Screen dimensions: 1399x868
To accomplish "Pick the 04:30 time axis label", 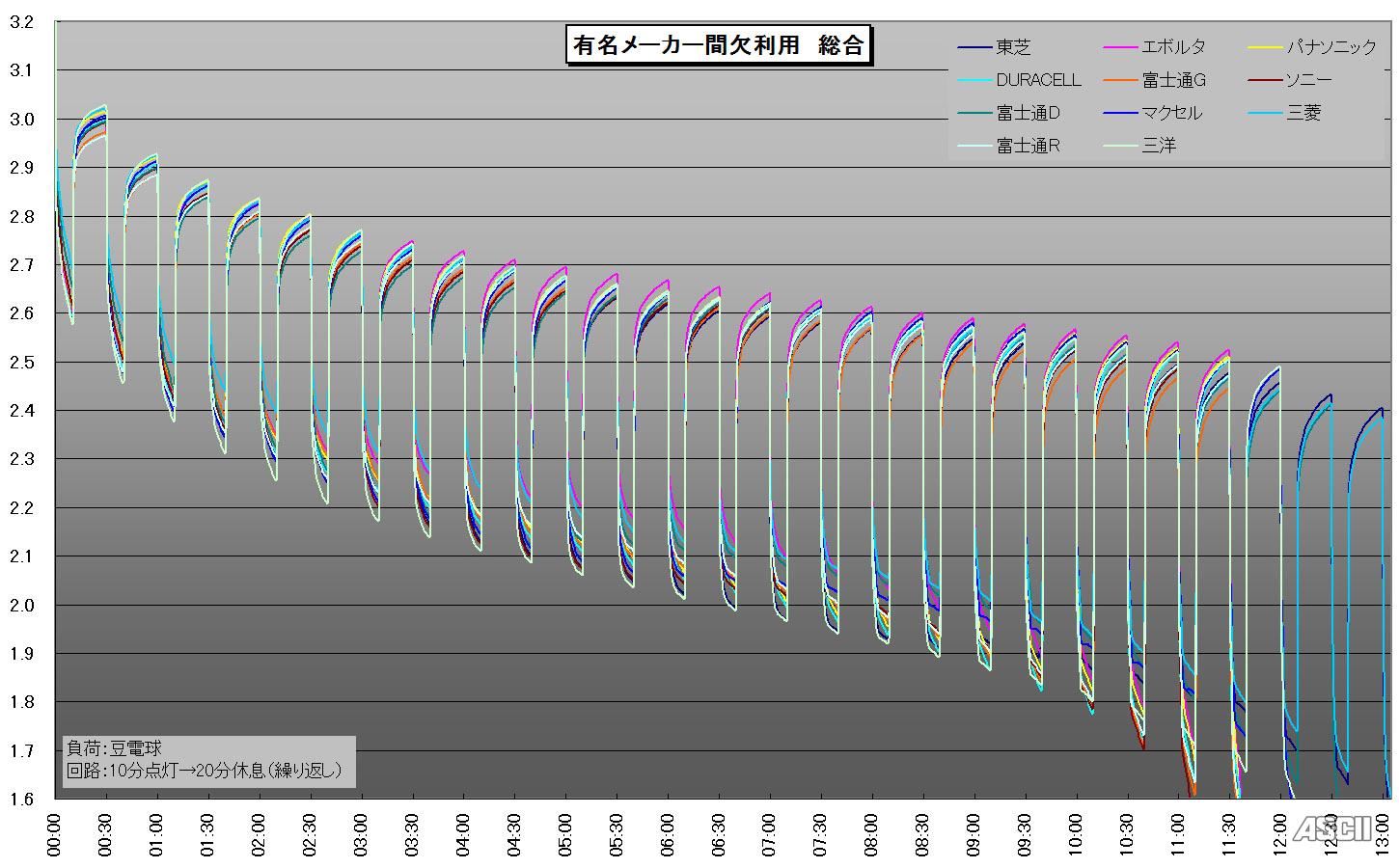I will coord(515,834).
